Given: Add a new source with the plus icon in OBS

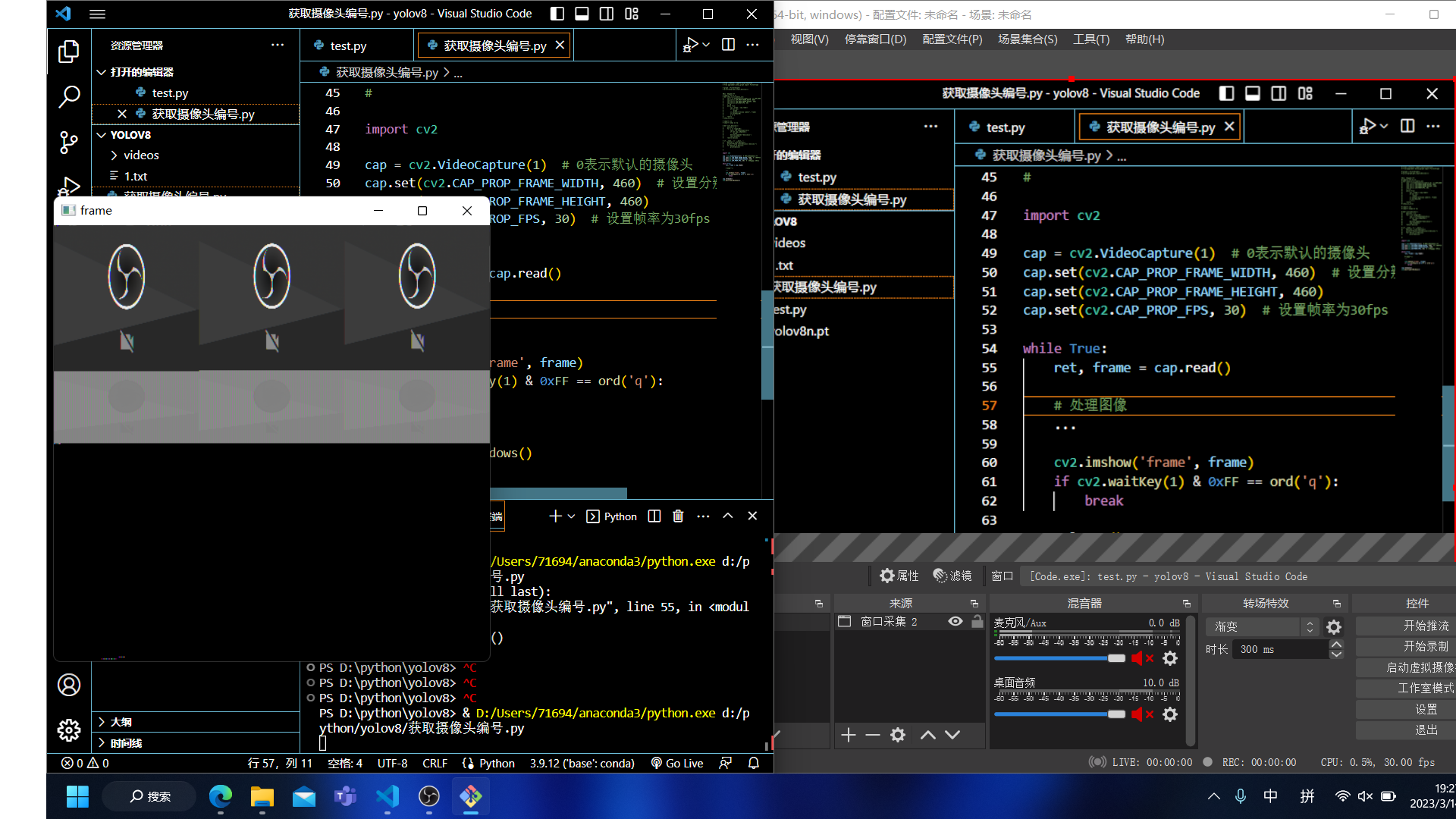Looking at the screenshot, I should (848, 734).
